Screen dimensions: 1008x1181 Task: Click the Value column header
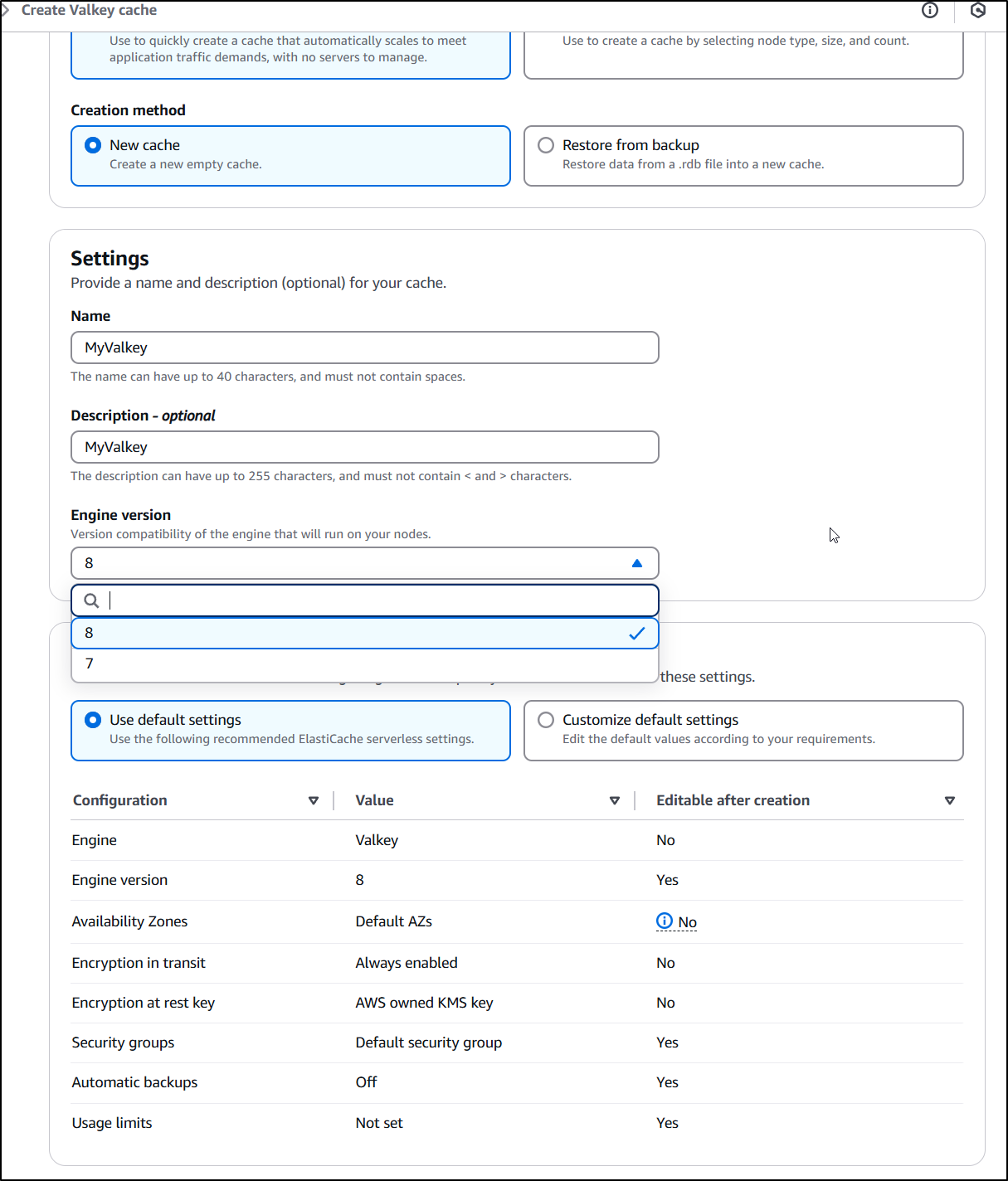tap(375, 800)
